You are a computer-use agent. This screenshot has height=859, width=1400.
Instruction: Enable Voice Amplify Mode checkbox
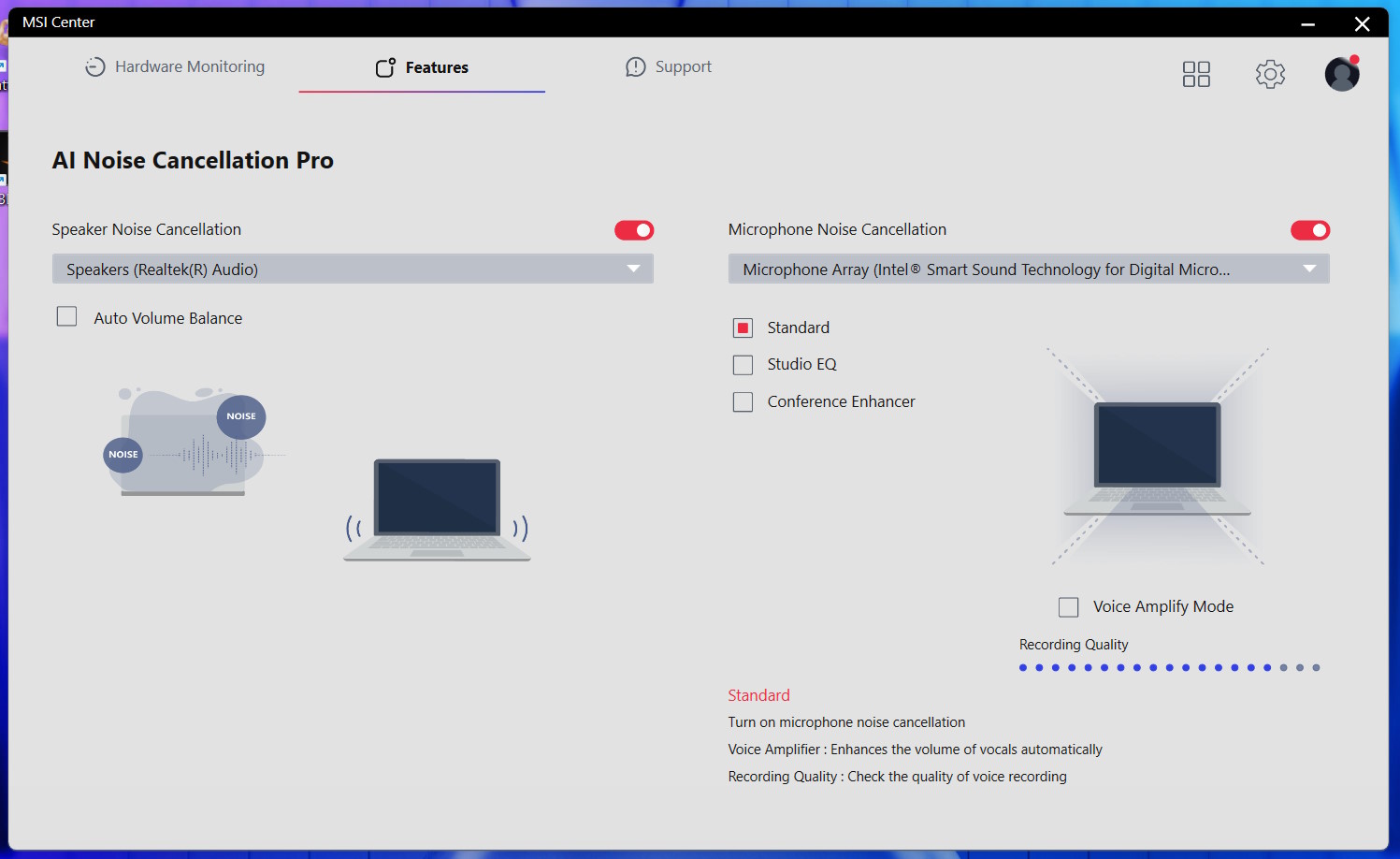pyautogui.click(x=1069, y=607)
